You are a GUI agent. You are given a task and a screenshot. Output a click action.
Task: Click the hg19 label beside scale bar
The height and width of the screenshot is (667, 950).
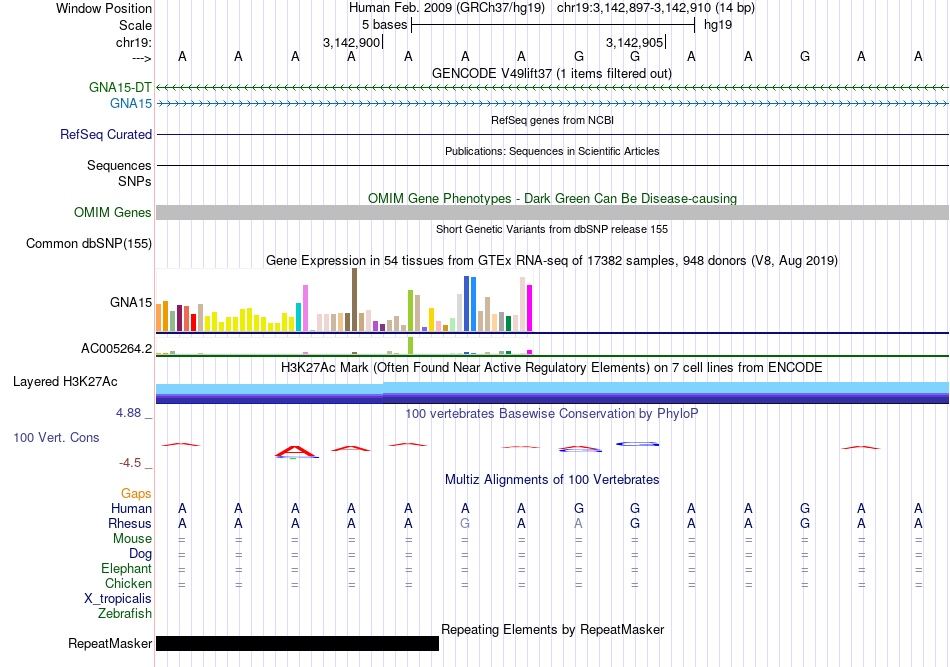pos(718,25)
